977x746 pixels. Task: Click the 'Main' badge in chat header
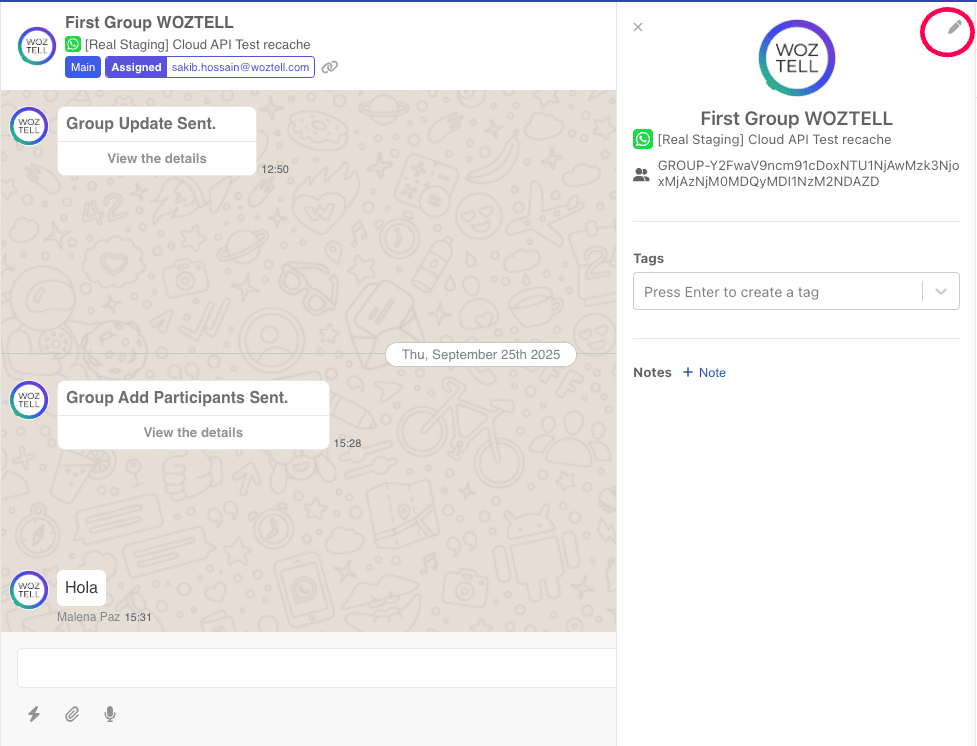[x=83, y=67]
